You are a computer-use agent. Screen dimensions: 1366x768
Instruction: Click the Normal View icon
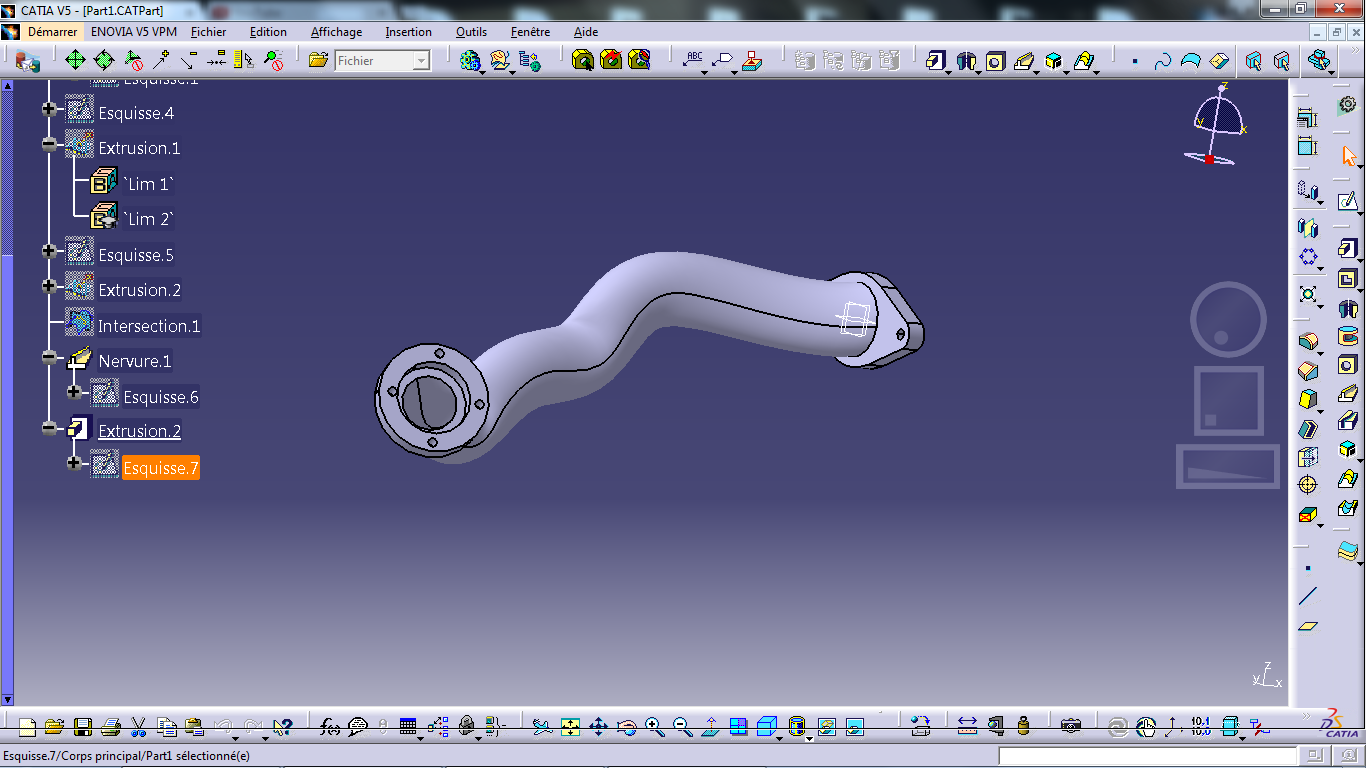710,727
